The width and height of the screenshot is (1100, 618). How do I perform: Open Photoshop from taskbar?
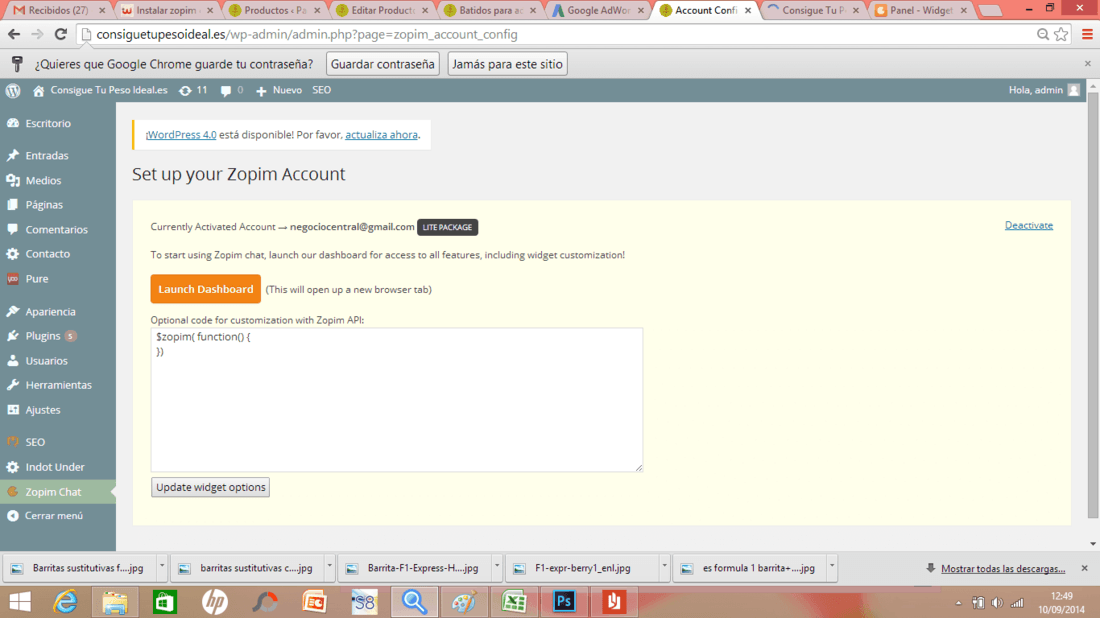point(564,602)
